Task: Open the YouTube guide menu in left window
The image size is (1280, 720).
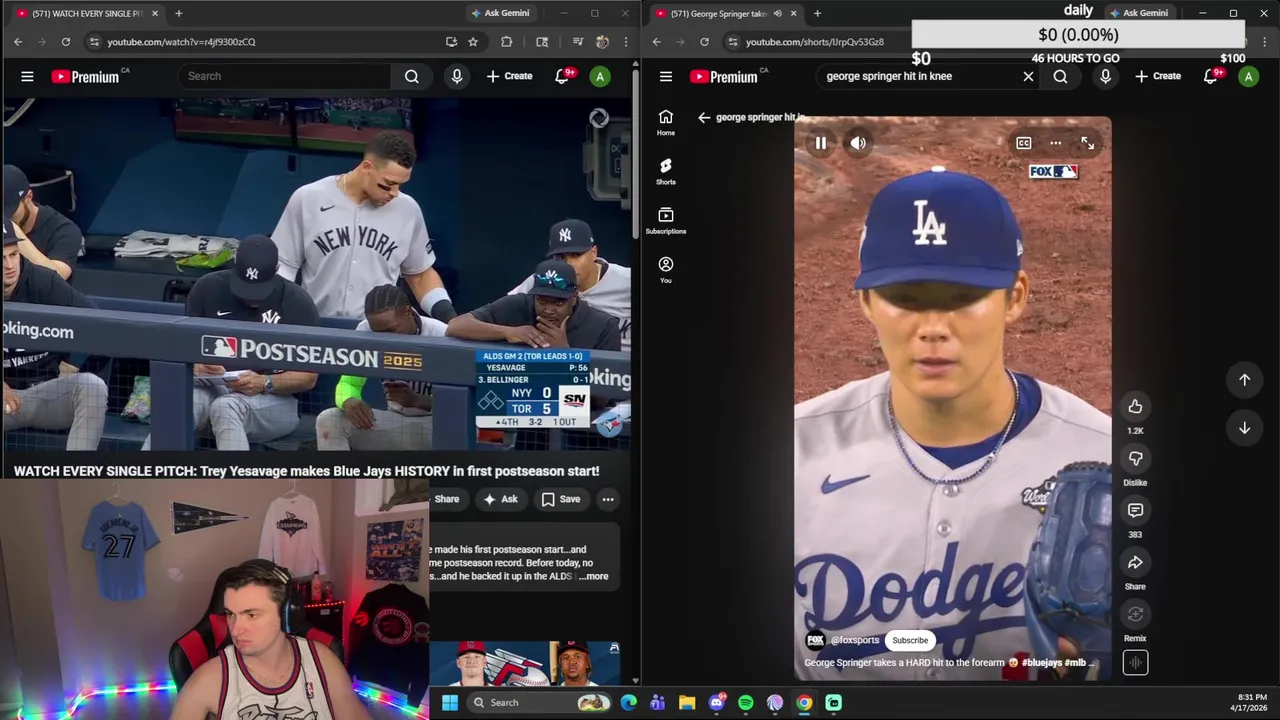Action: (27, 76)
